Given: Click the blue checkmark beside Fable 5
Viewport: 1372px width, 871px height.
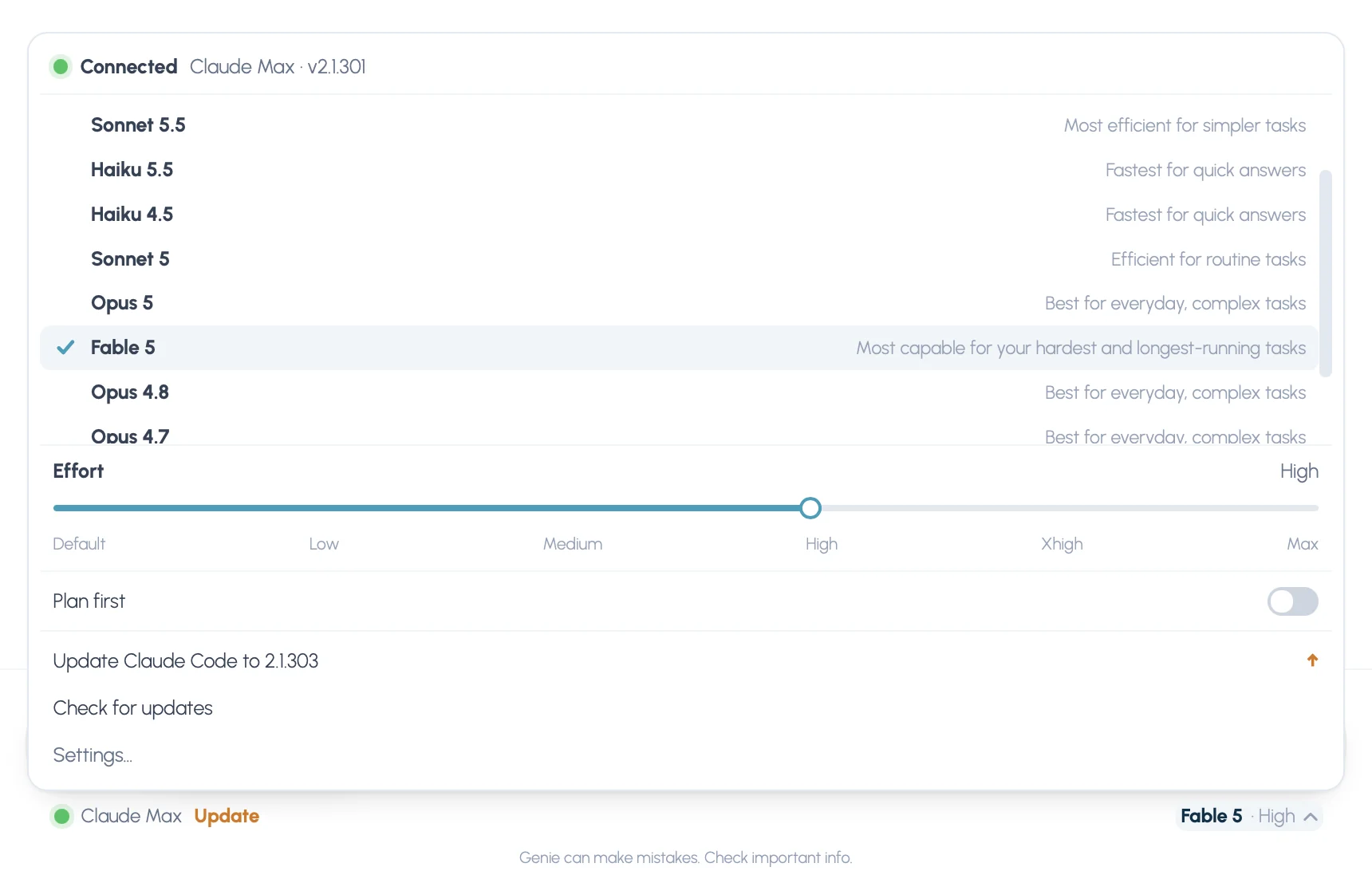Looking at the screenshot, I should click(65, 347).
